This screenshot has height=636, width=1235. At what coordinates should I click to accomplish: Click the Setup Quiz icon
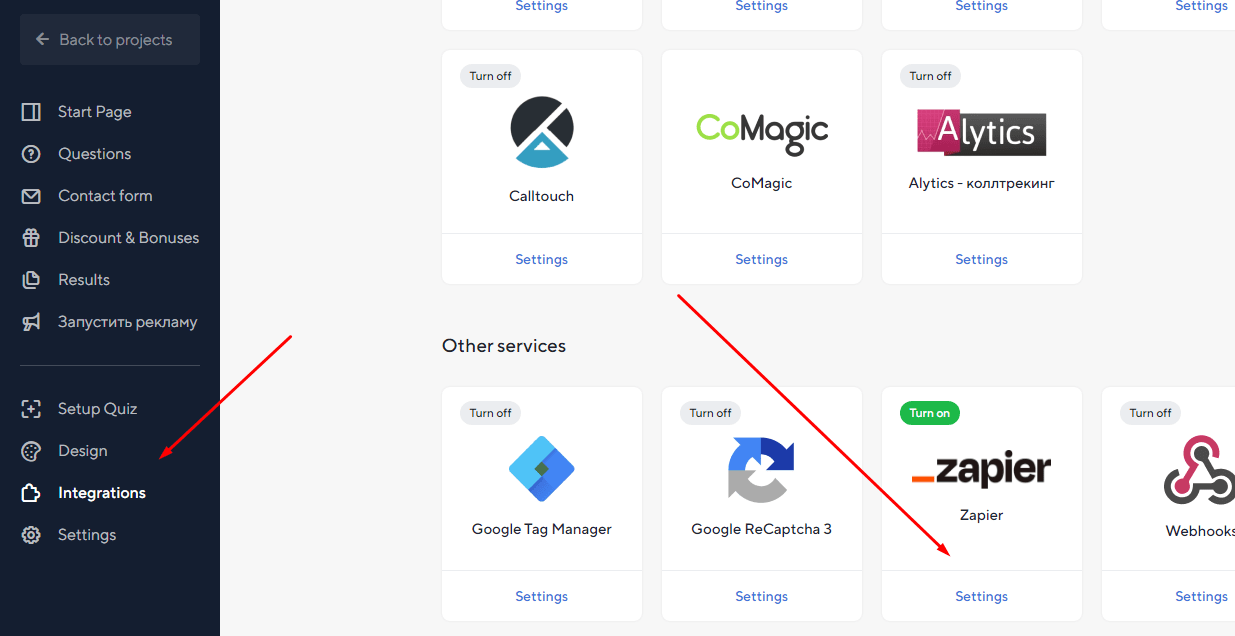[x=31, y=409]
